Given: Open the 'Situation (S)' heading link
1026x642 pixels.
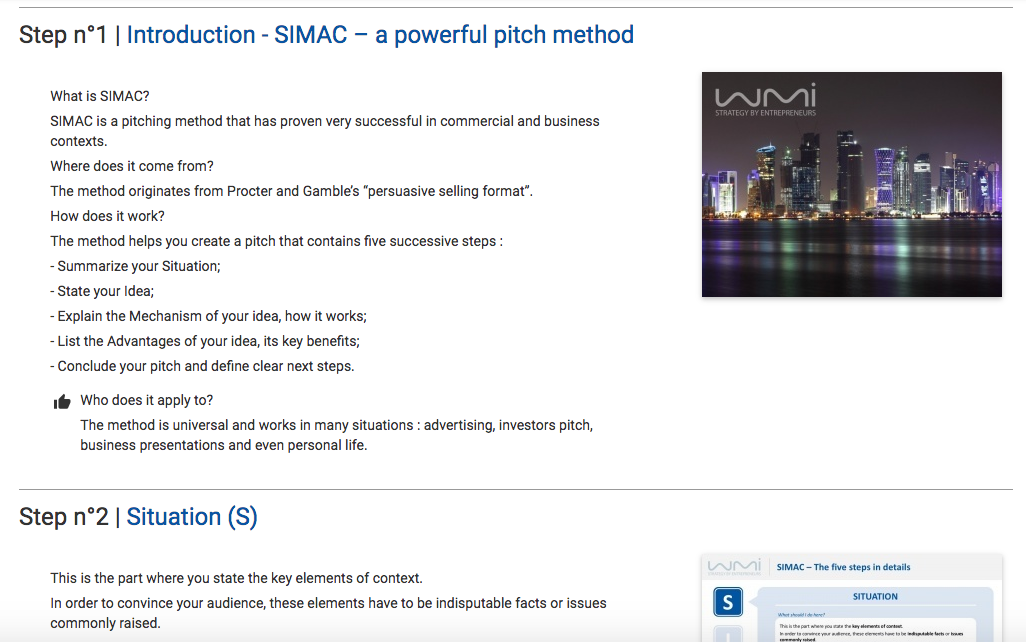Looking at the screenshot, I should 192,517.
